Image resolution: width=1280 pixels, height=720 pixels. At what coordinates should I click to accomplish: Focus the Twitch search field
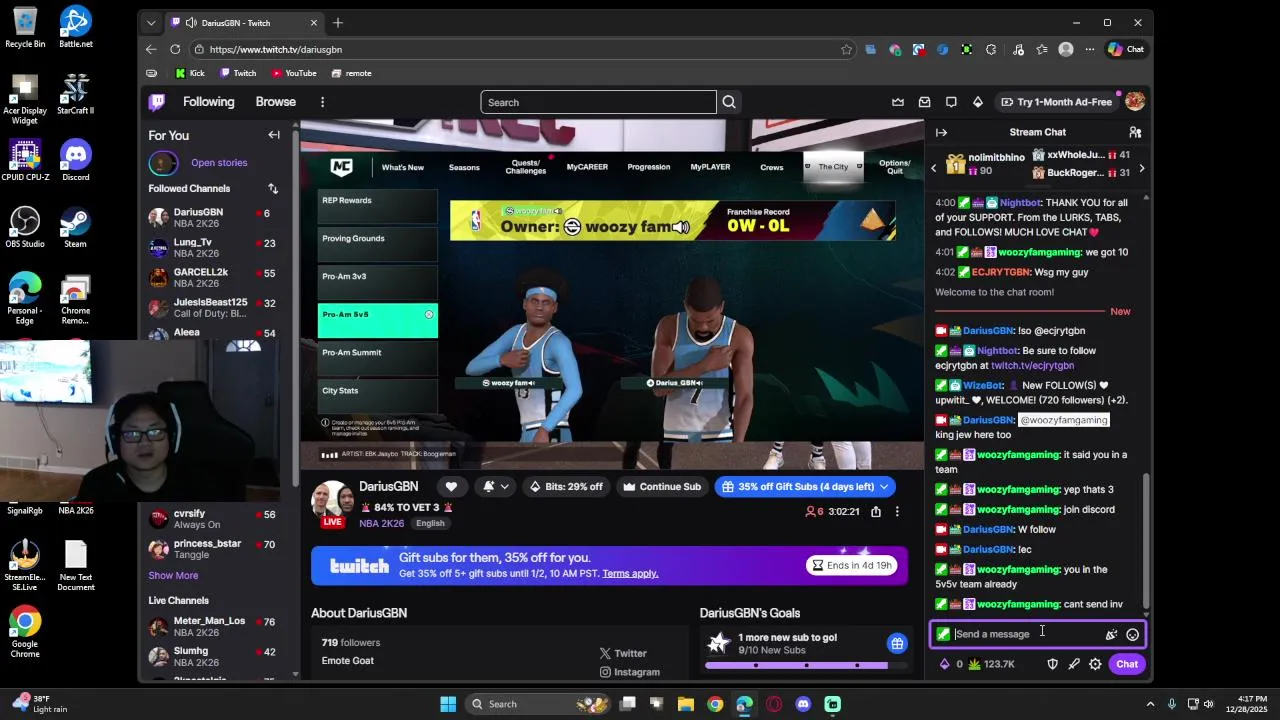(x=598, y=102)
